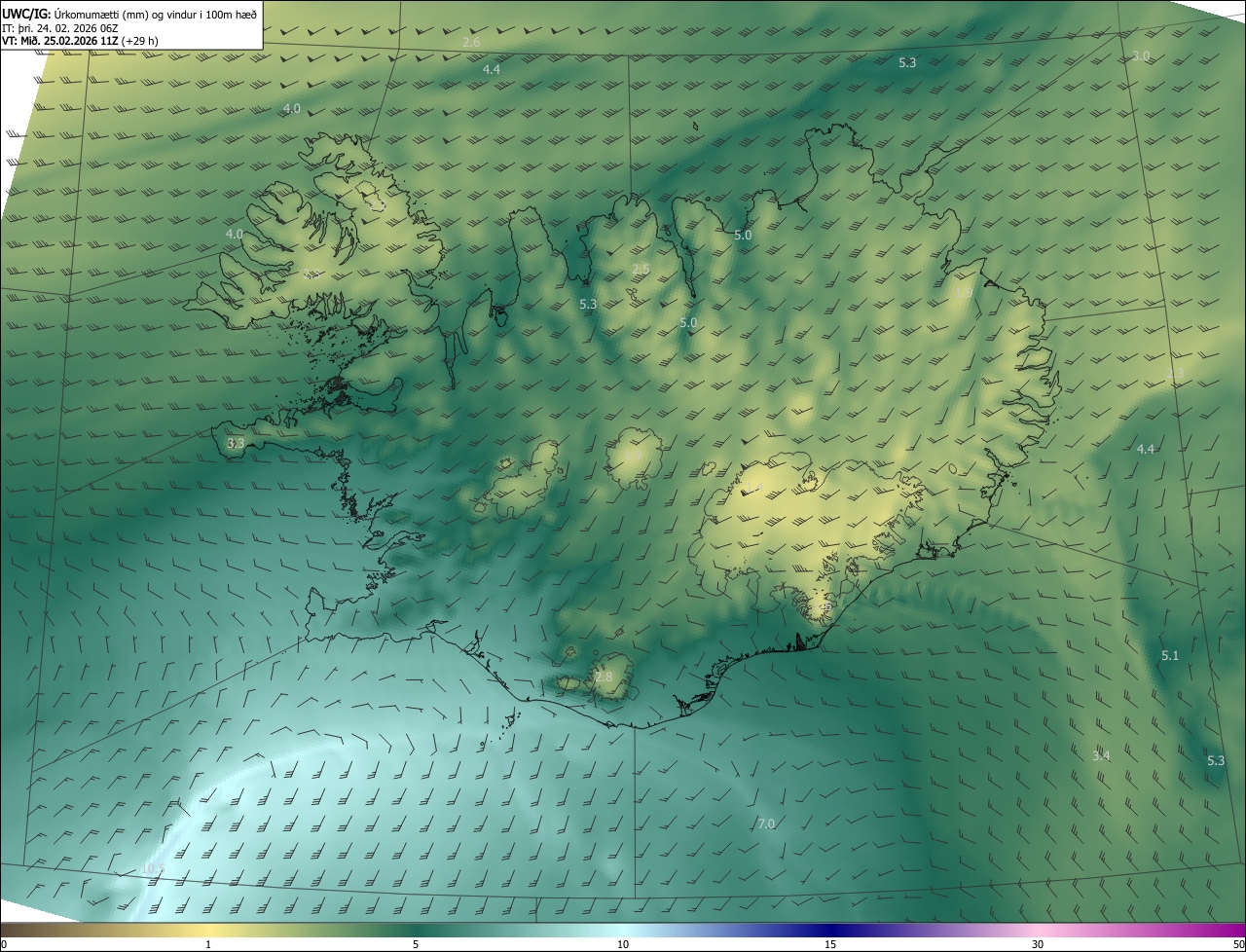1246x952 pixels.
Task: Click the 2.5 value label
Action: coord(641,269)
